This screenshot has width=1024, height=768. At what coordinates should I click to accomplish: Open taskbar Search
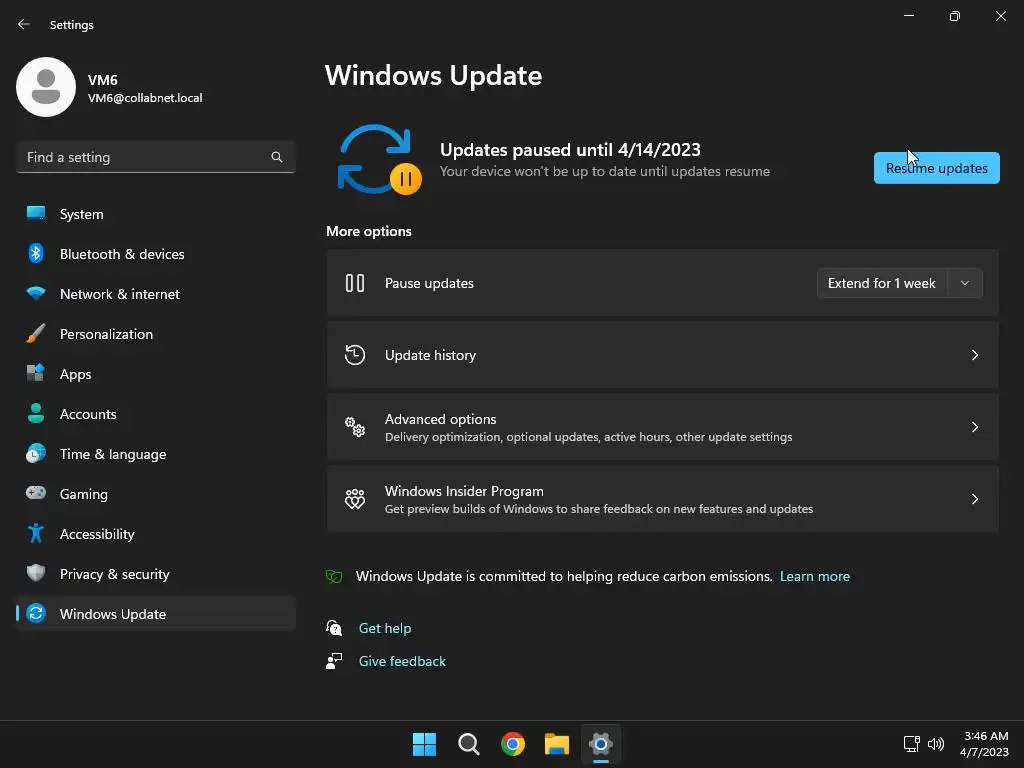469,744
